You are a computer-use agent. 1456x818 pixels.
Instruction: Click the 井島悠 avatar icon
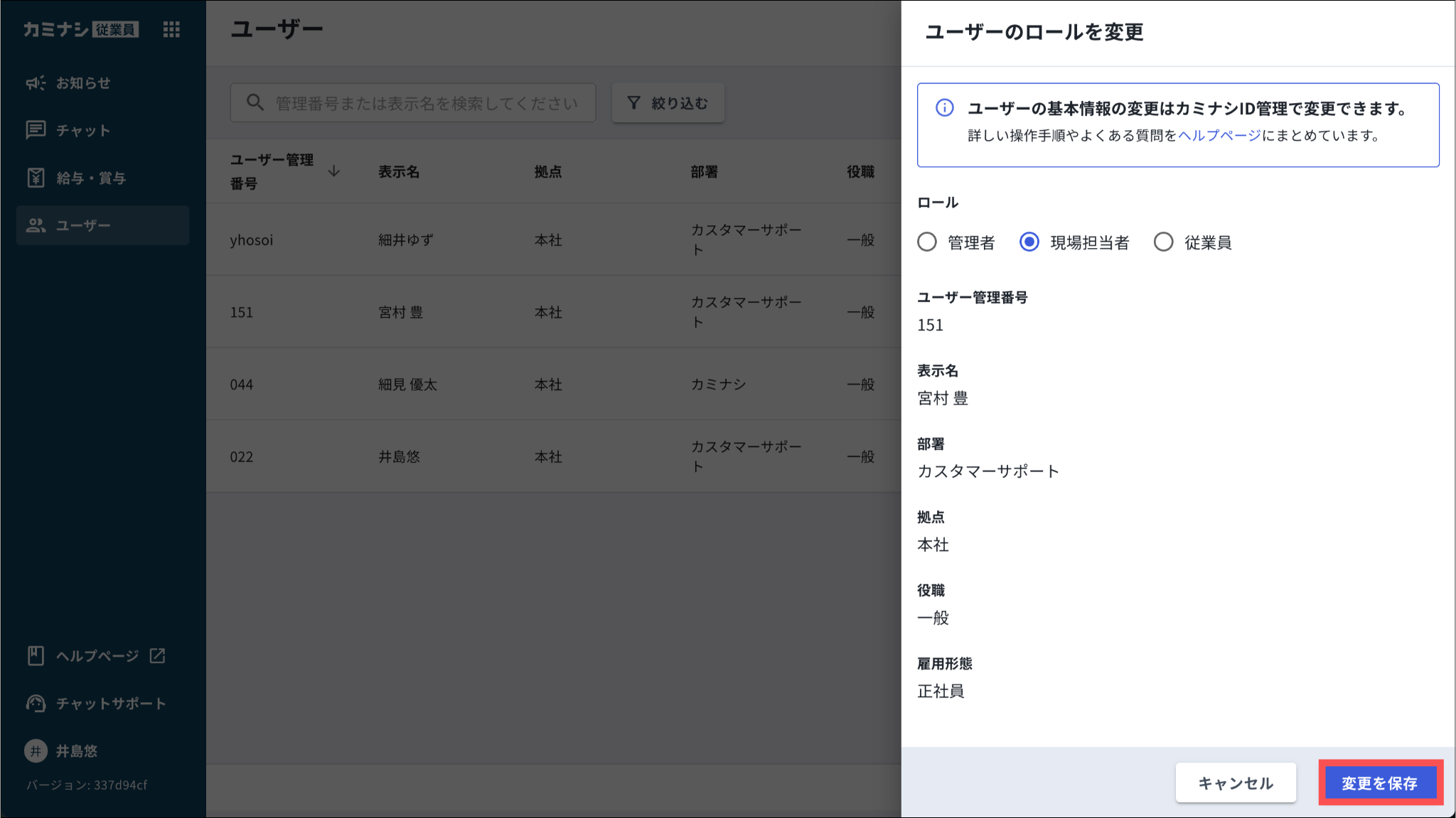coord(36,750)
